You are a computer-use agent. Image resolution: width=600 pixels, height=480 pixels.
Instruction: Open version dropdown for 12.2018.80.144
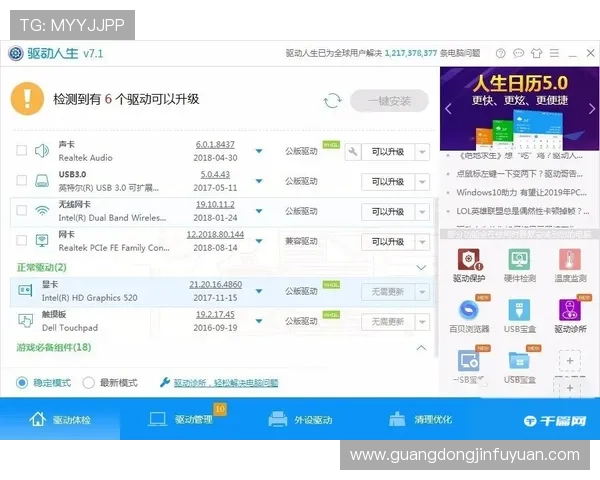click(259, 241)
